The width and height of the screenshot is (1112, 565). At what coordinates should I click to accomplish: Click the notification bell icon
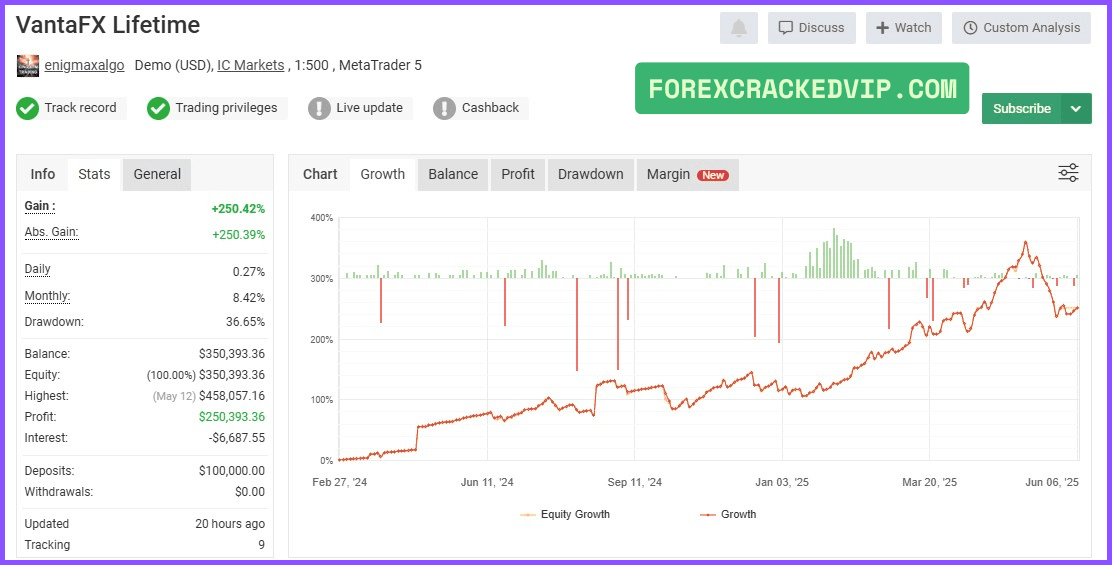pos(738,28)
